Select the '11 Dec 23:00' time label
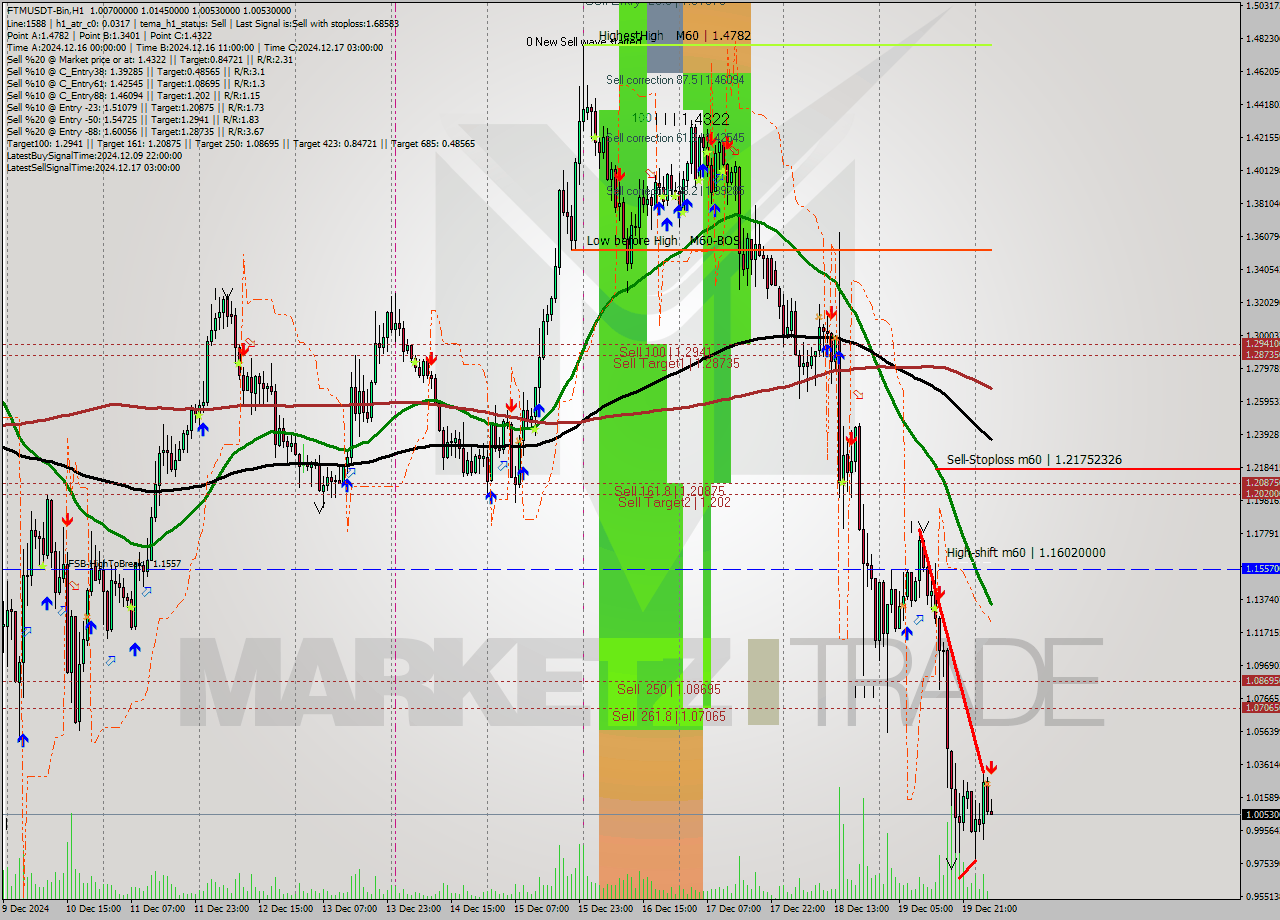The width and height of the screenshot is (1280, 920). click(222, 909)
